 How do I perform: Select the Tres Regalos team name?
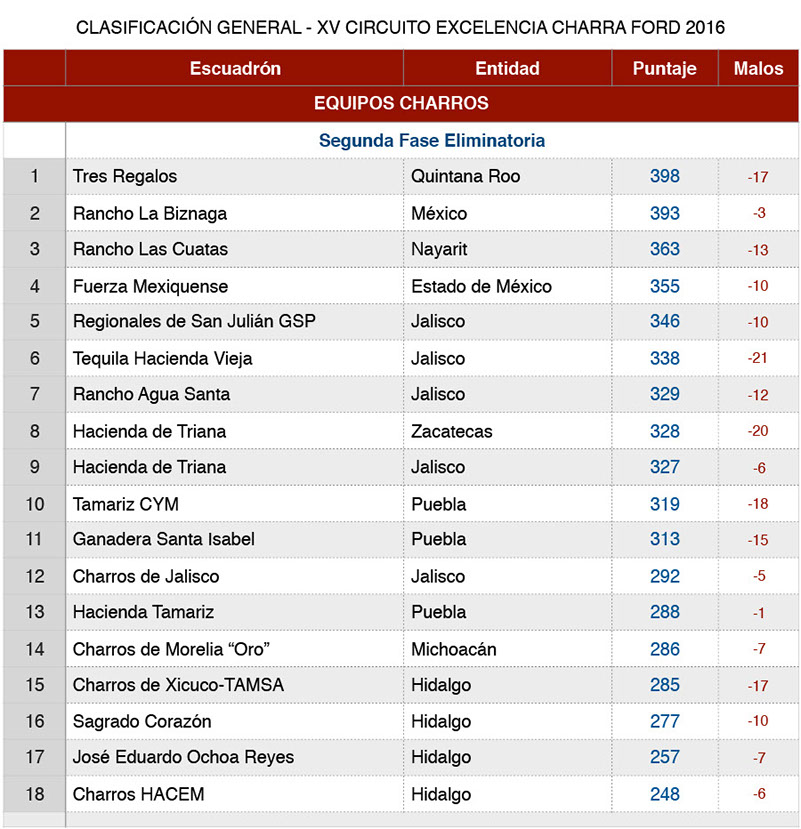(x=125, y=176)
